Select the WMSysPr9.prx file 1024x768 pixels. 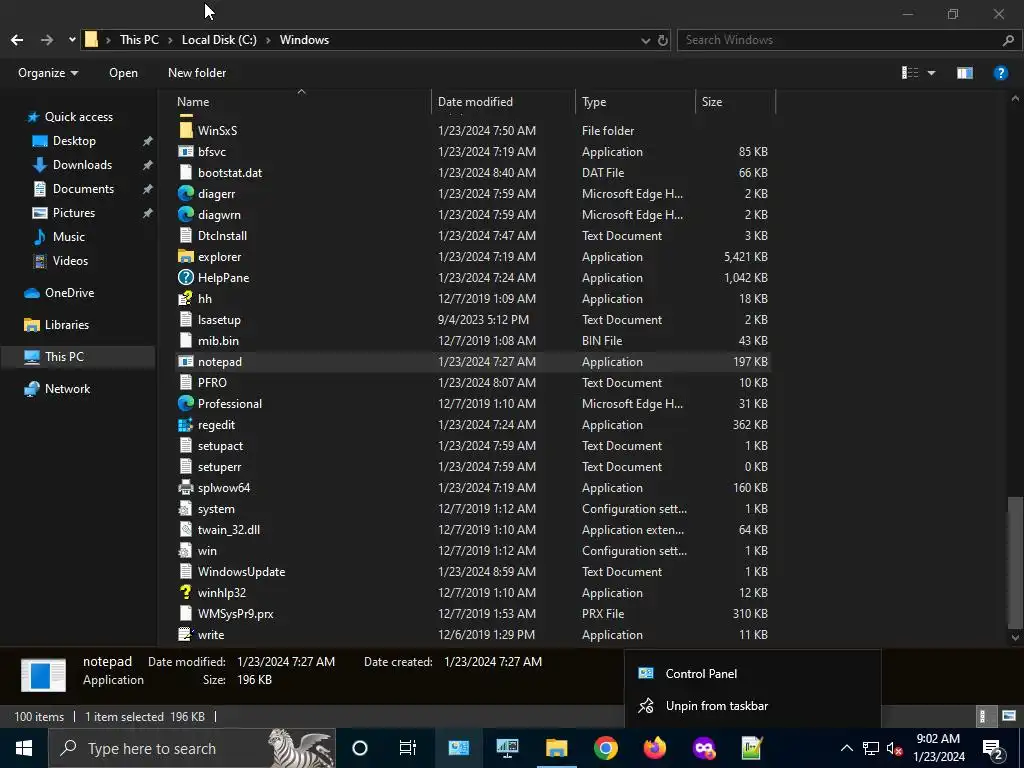pyautogui.click(x=235, y=613)
